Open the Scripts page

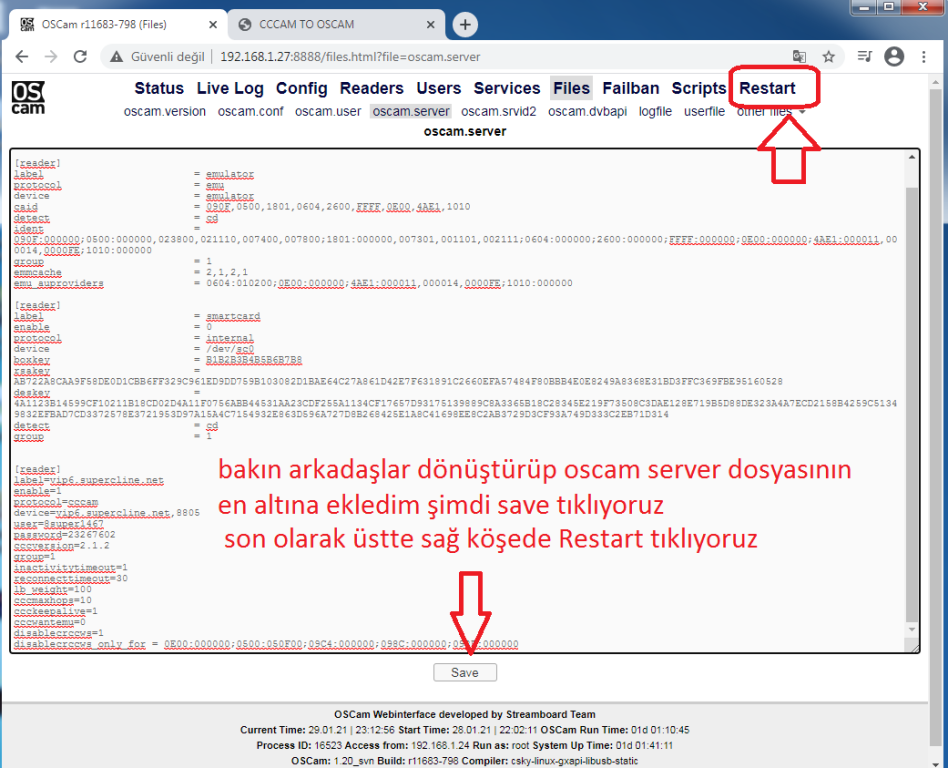[699, 88]
